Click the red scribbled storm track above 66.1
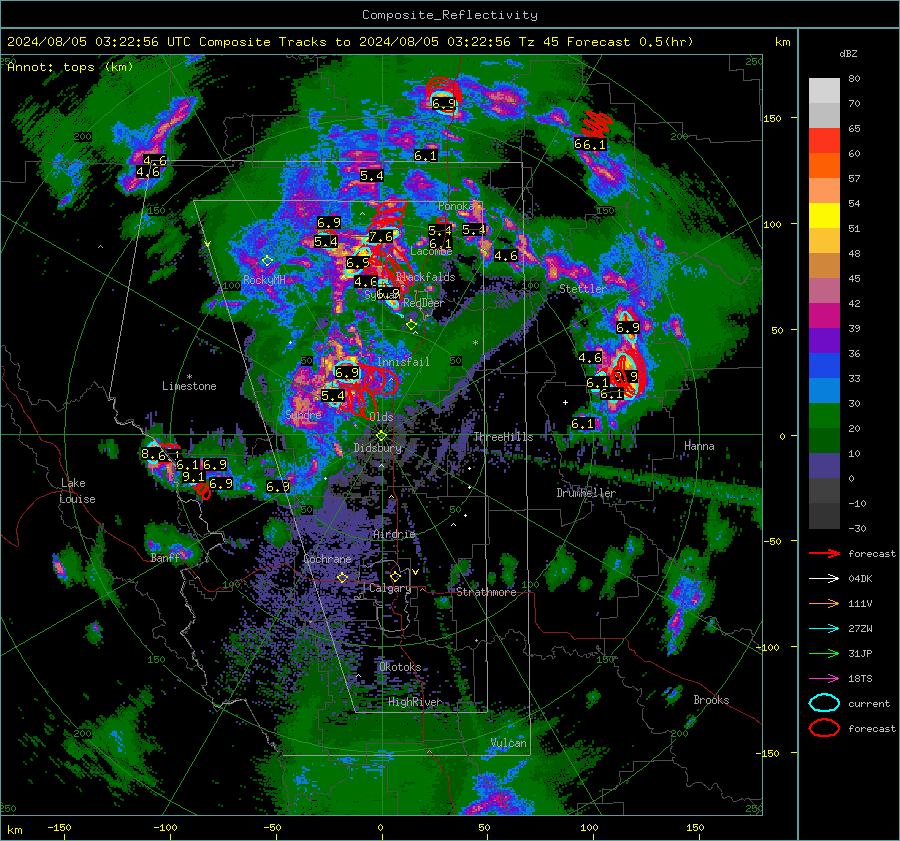The height and width of the screenshot is (841, 900). (x=596, y=123)
